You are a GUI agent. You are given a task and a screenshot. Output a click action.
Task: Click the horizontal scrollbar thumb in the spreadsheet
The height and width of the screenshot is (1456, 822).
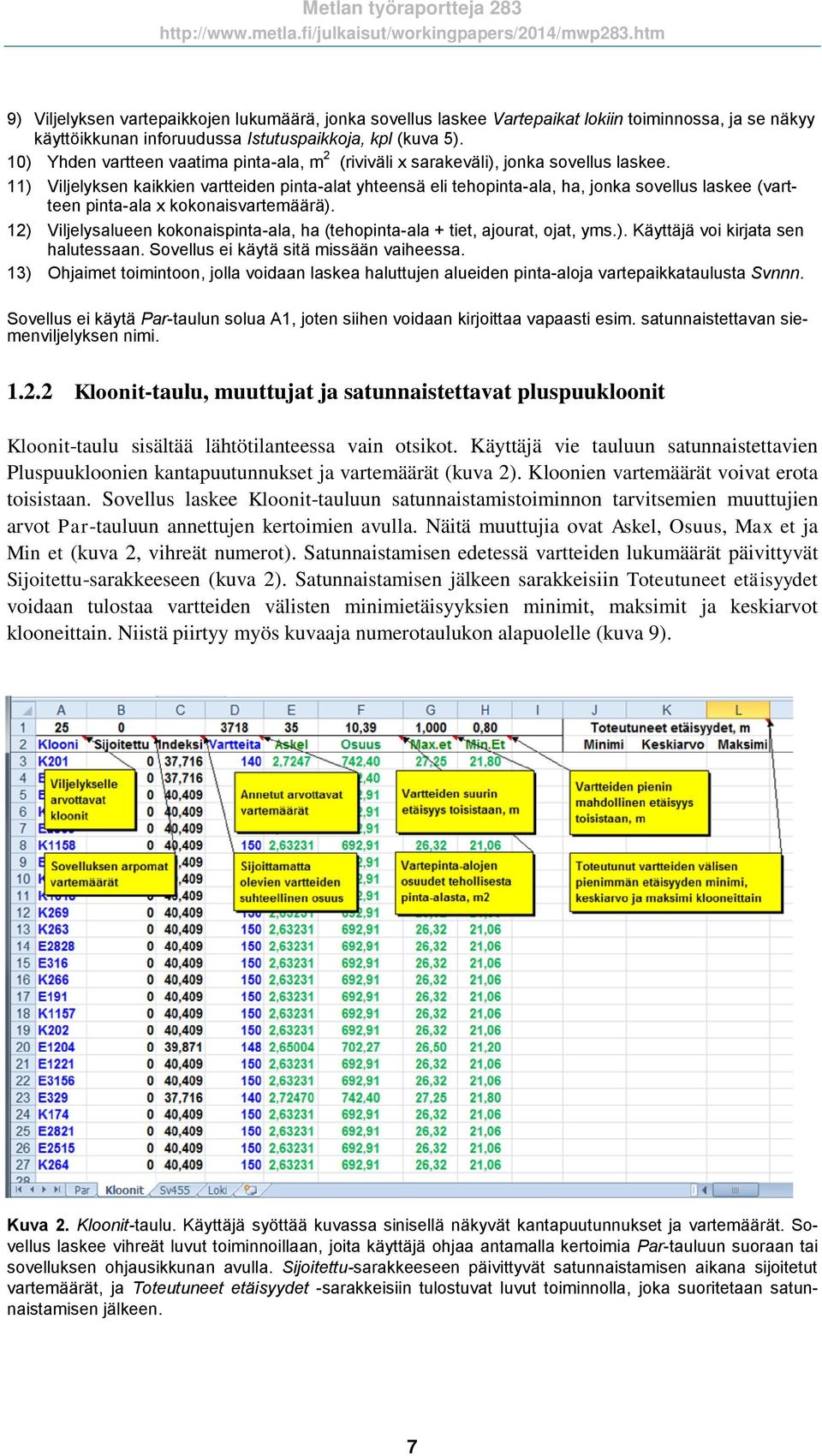(735, 1190)
